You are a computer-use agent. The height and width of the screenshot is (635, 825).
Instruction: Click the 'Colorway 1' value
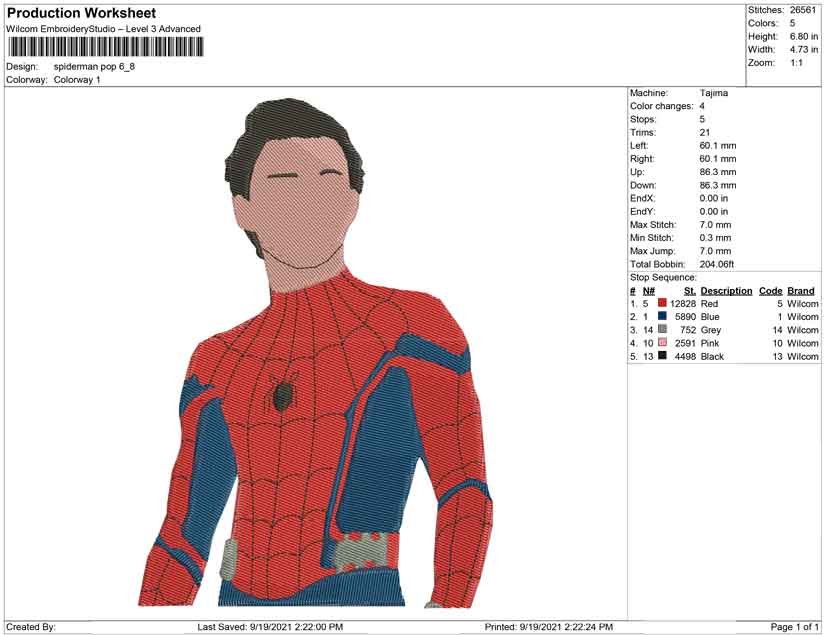[x=77, y=80]
